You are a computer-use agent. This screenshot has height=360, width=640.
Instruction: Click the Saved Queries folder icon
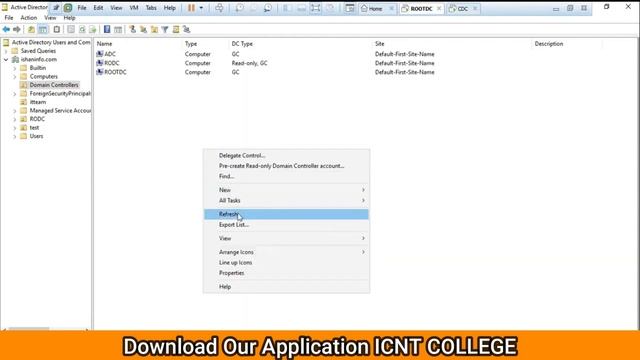[15, 51]
